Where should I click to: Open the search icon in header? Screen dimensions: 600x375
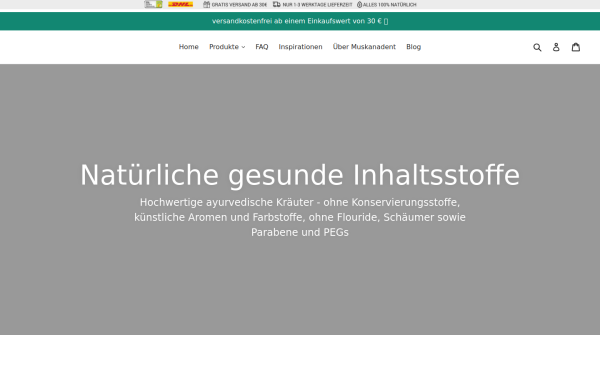point(537,47)
